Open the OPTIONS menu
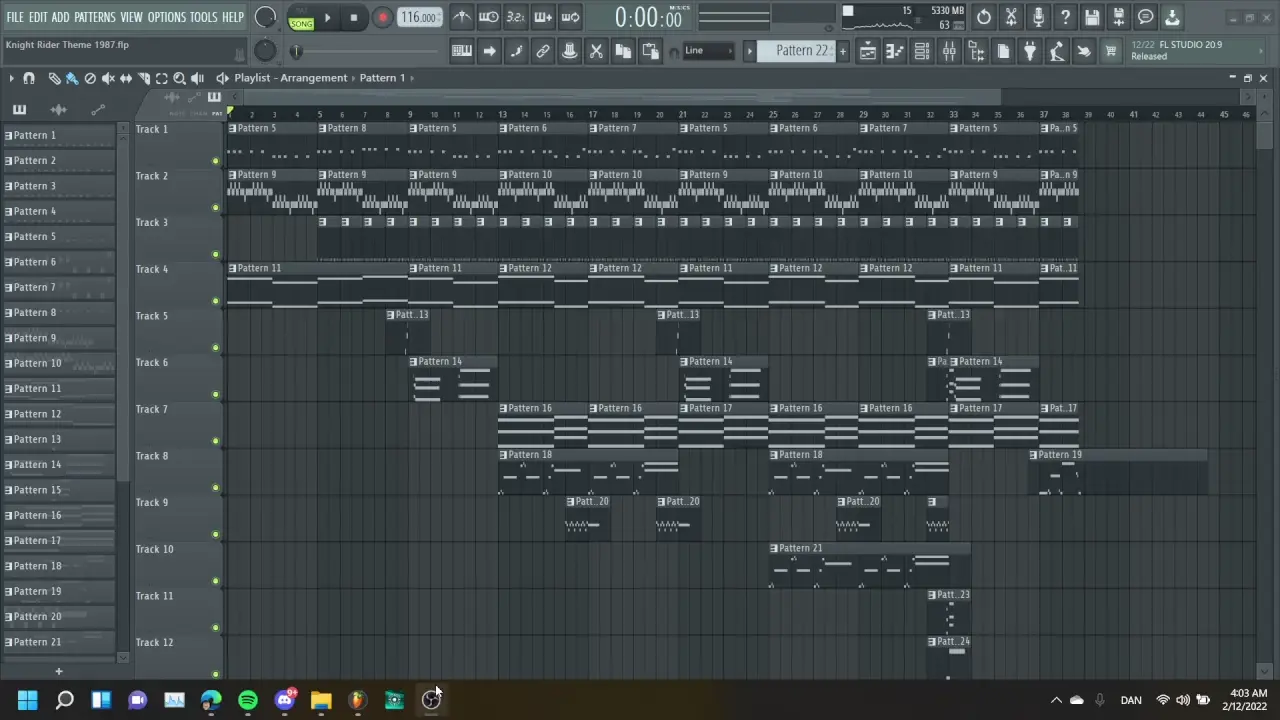 tap(166, 17)
